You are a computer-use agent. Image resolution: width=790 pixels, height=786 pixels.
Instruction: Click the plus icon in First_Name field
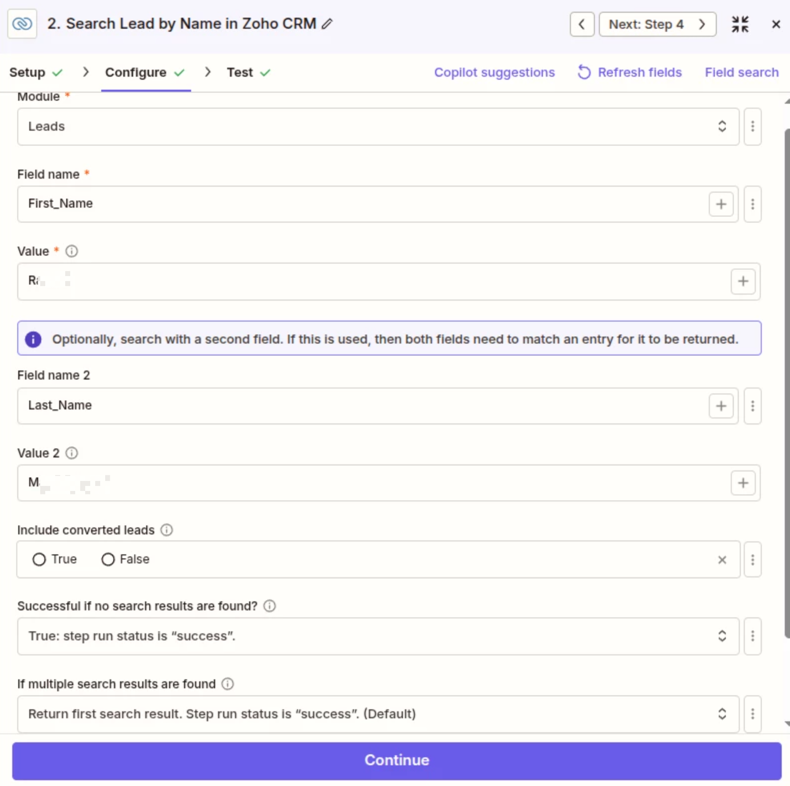click(721, 204)
